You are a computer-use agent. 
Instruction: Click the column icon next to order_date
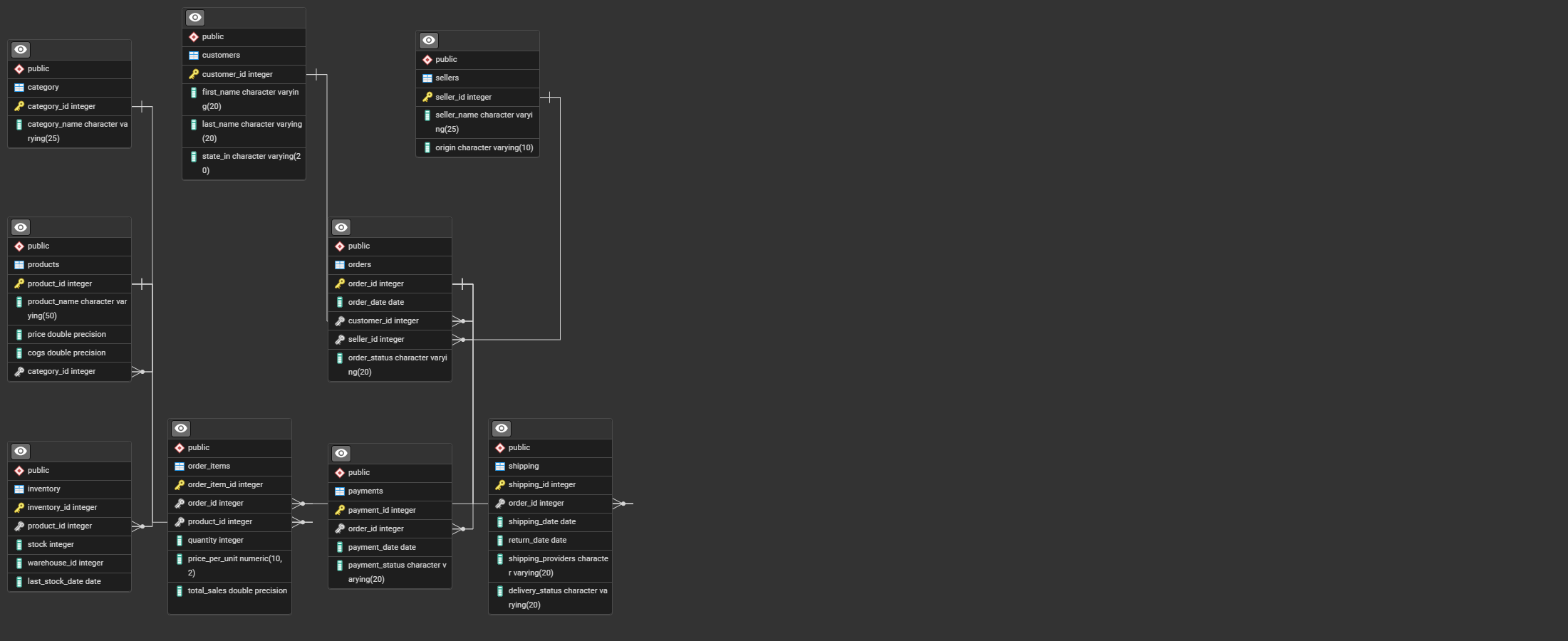(x=340, y=302)
